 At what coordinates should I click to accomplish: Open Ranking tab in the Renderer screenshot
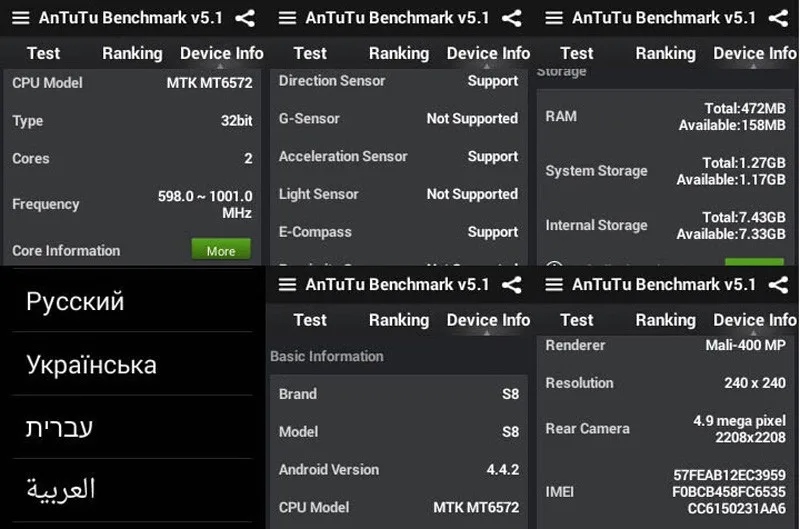point(666,320)
